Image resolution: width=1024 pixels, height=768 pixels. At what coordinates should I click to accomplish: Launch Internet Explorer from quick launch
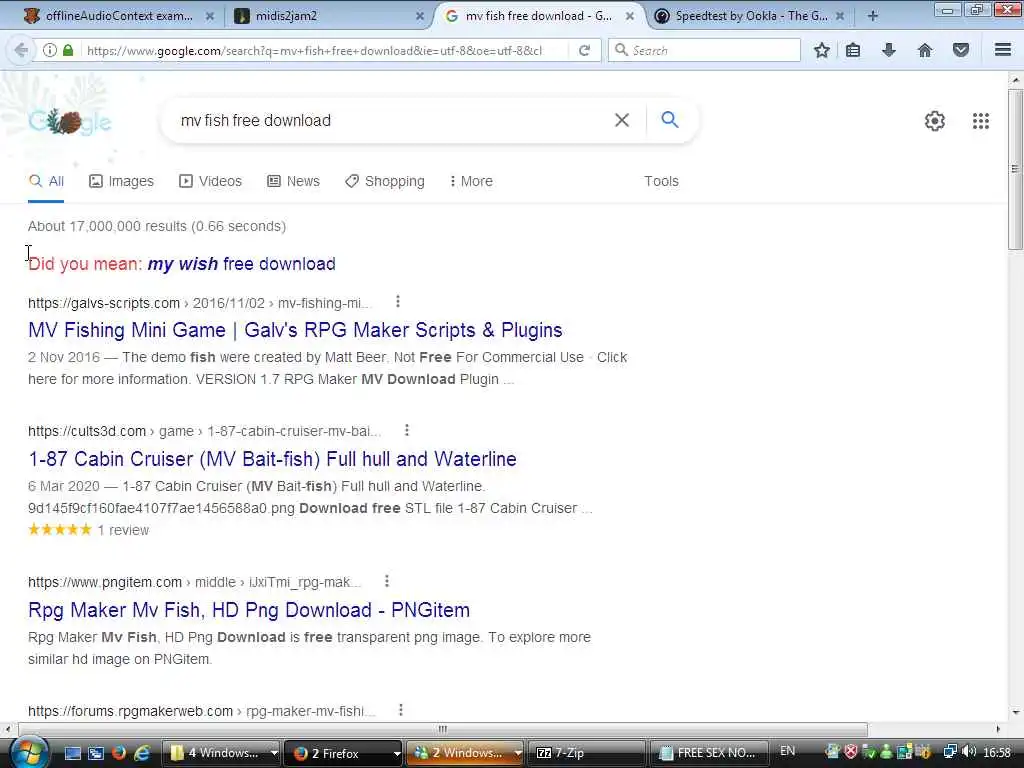pyautogui.click(x=141, y=753)
